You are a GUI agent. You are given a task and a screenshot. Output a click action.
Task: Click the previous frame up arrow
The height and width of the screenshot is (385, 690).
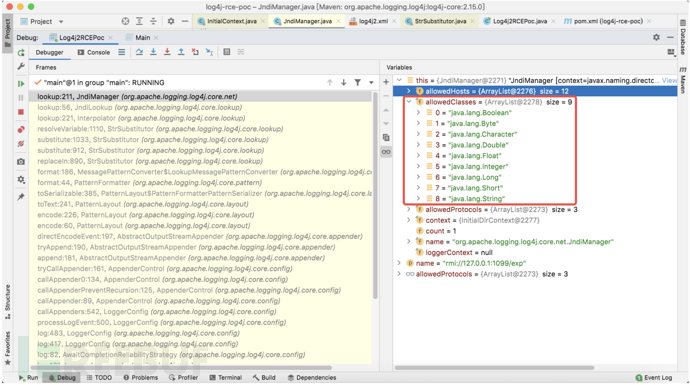coord(330,82)
